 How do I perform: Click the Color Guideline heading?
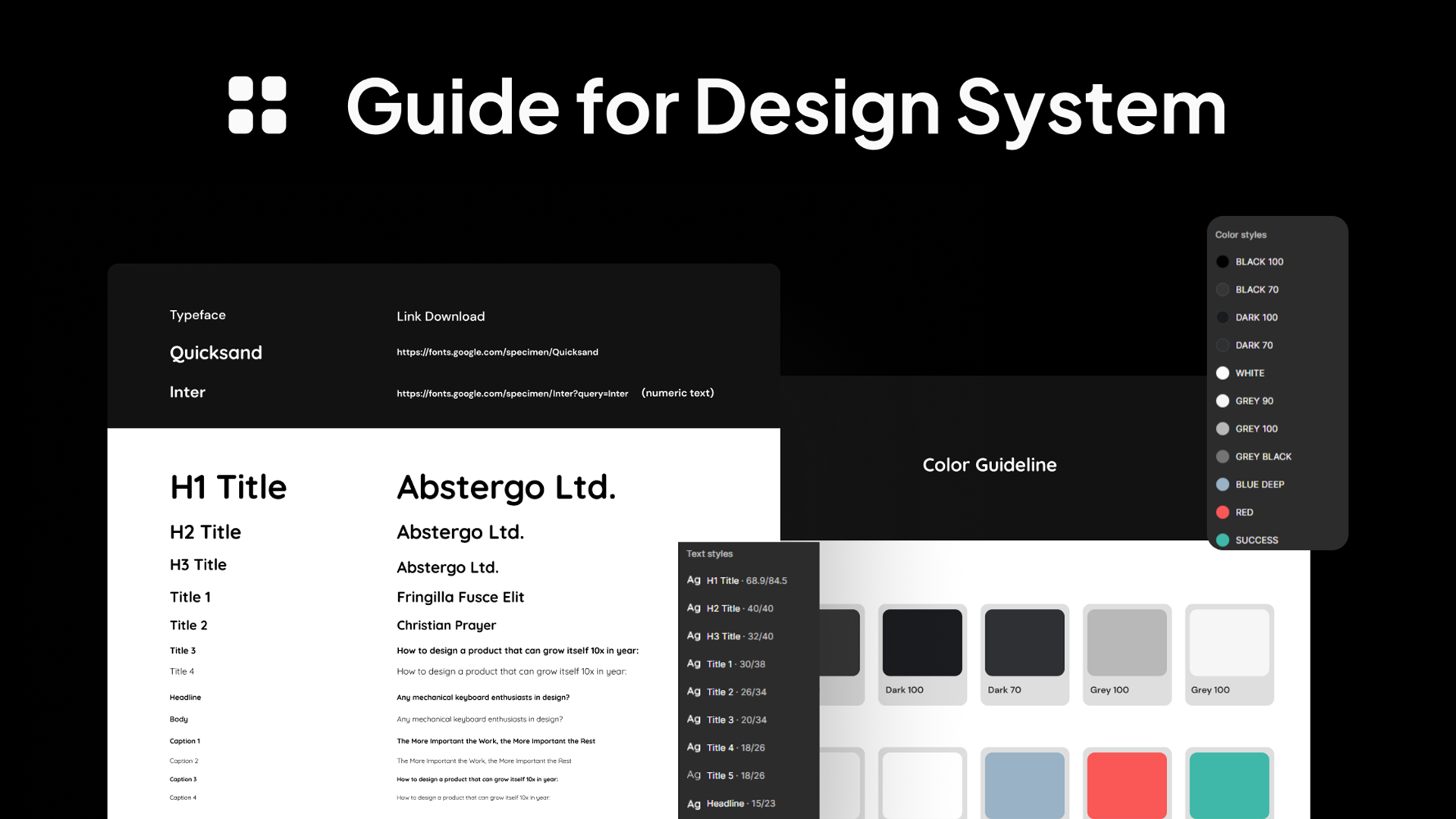(989, 465)
